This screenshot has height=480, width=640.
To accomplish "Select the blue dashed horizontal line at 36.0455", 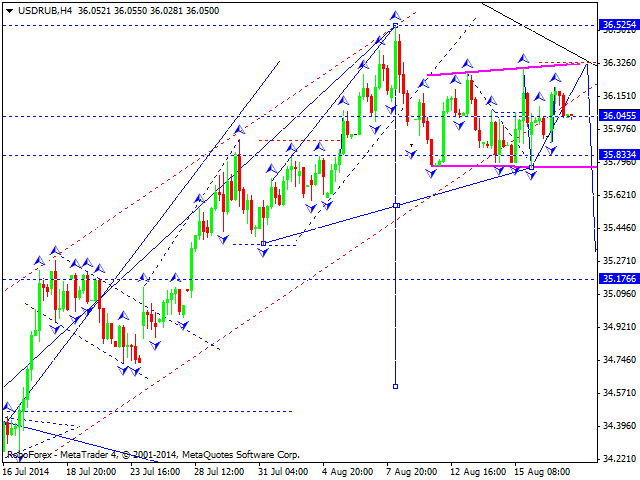I will tap(200, 116).
